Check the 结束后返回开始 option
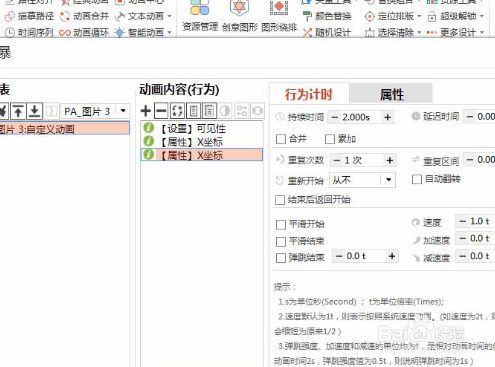 point(280,200)
